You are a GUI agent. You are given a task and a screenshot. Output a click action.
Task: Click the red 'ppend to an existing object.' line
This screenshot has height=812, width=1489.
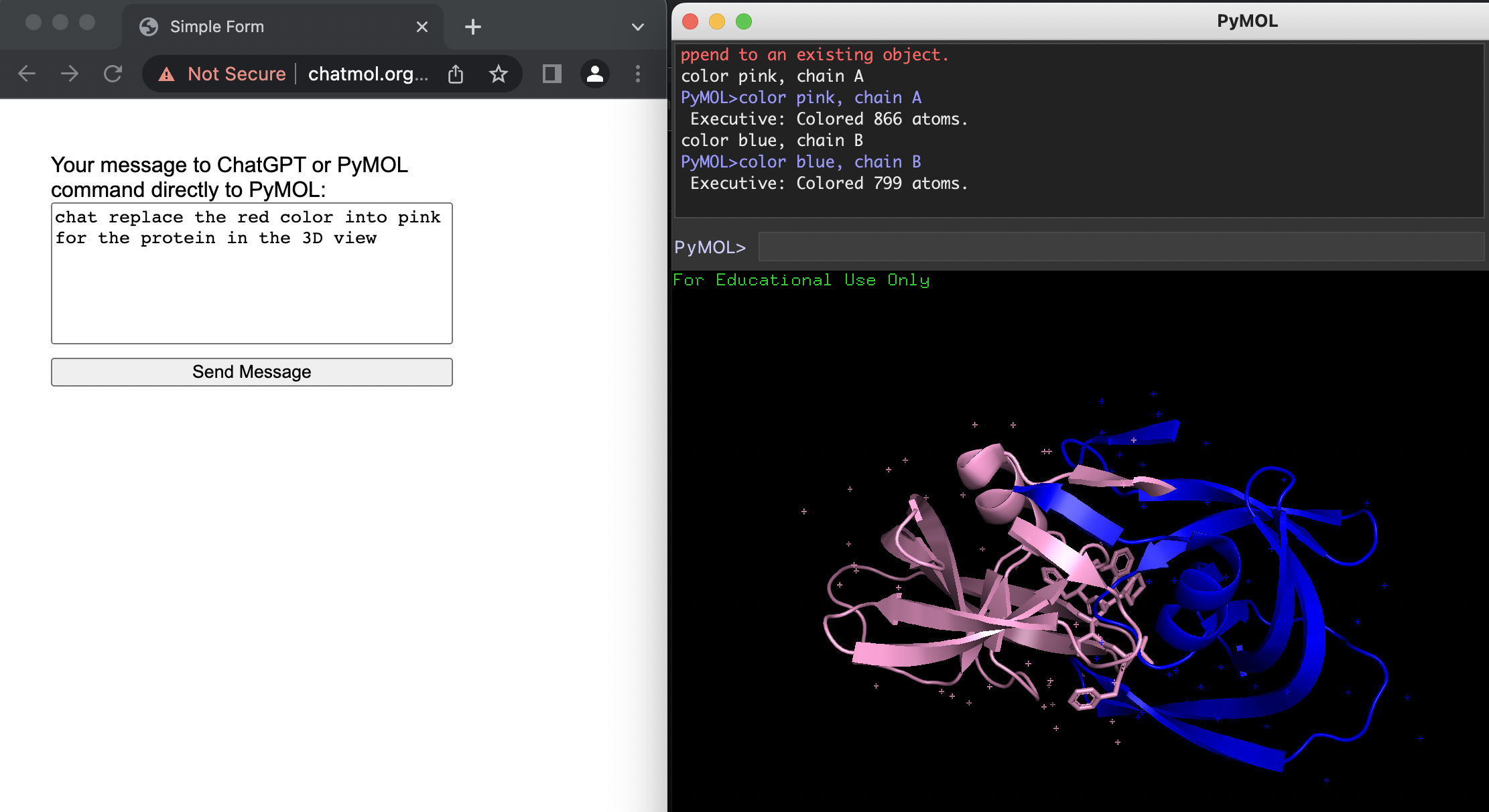(x=815, y=55)
